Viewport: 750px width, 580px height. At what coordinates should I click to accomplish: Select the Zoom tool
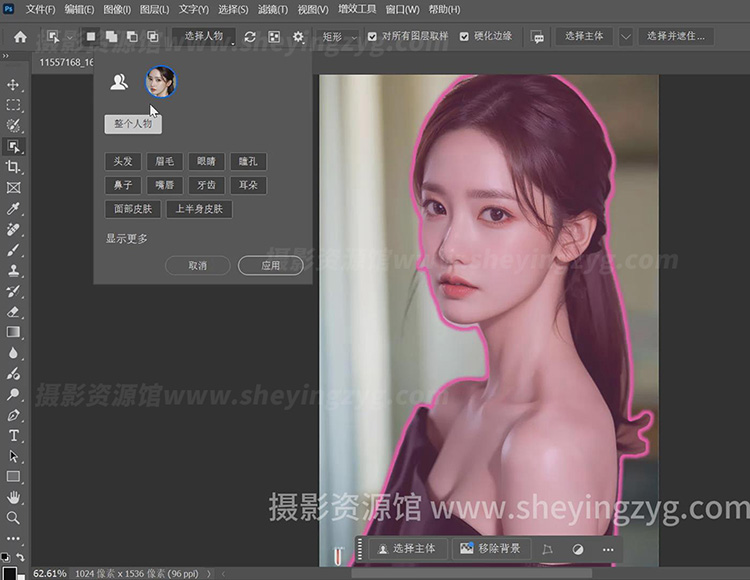tap(14, 518)
